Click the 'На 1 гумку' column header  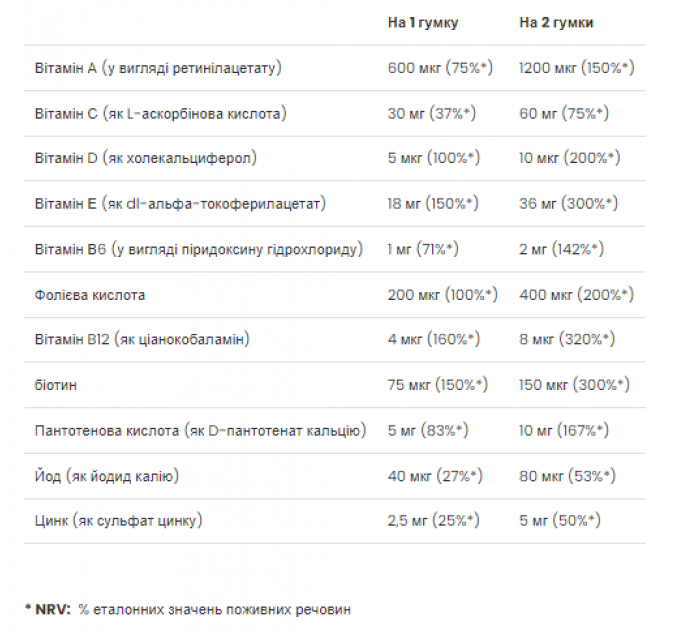(x=423, y=23)
